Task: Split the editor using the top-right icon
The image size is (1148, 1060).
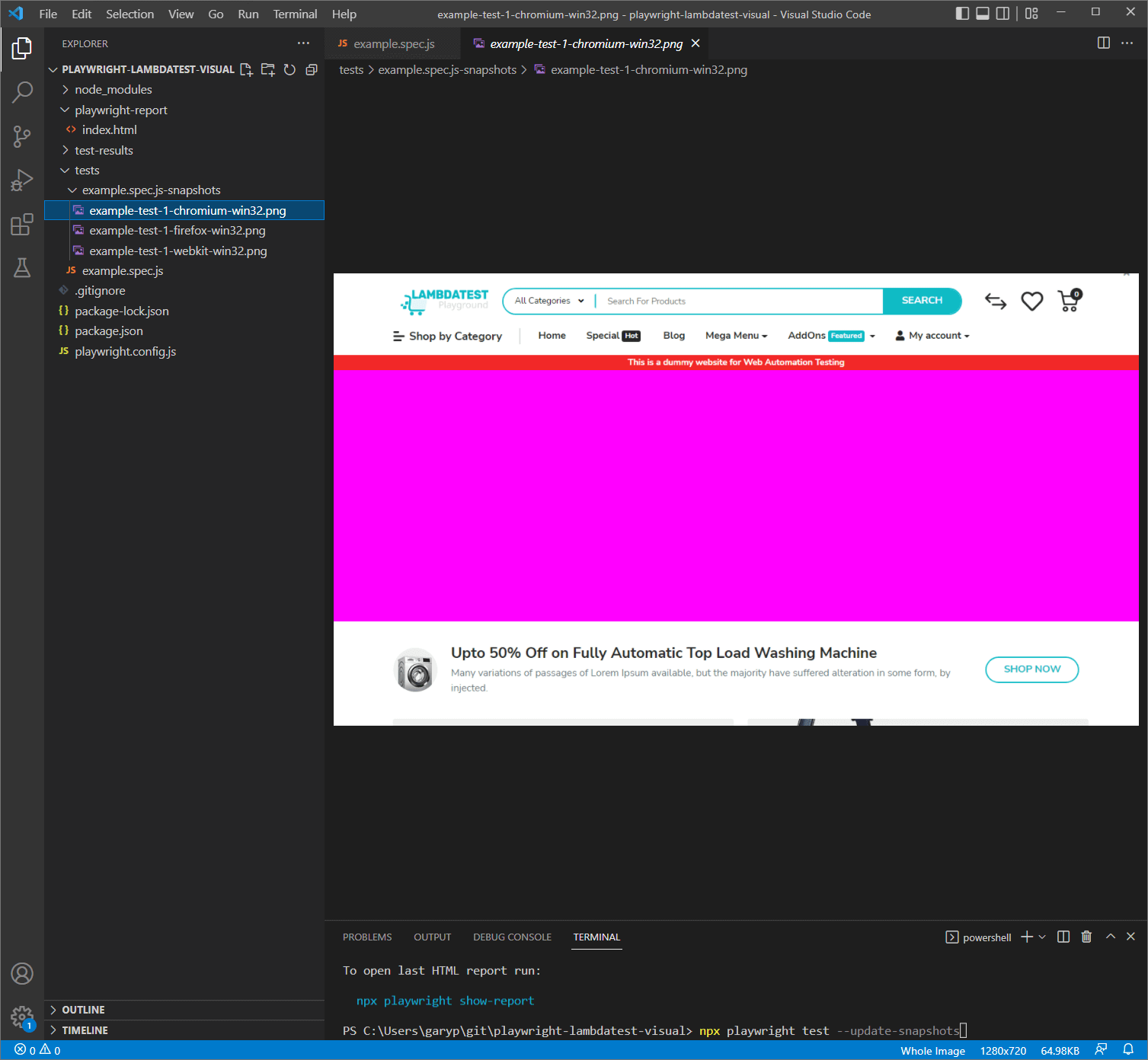Action: (x=1103, y=43)
